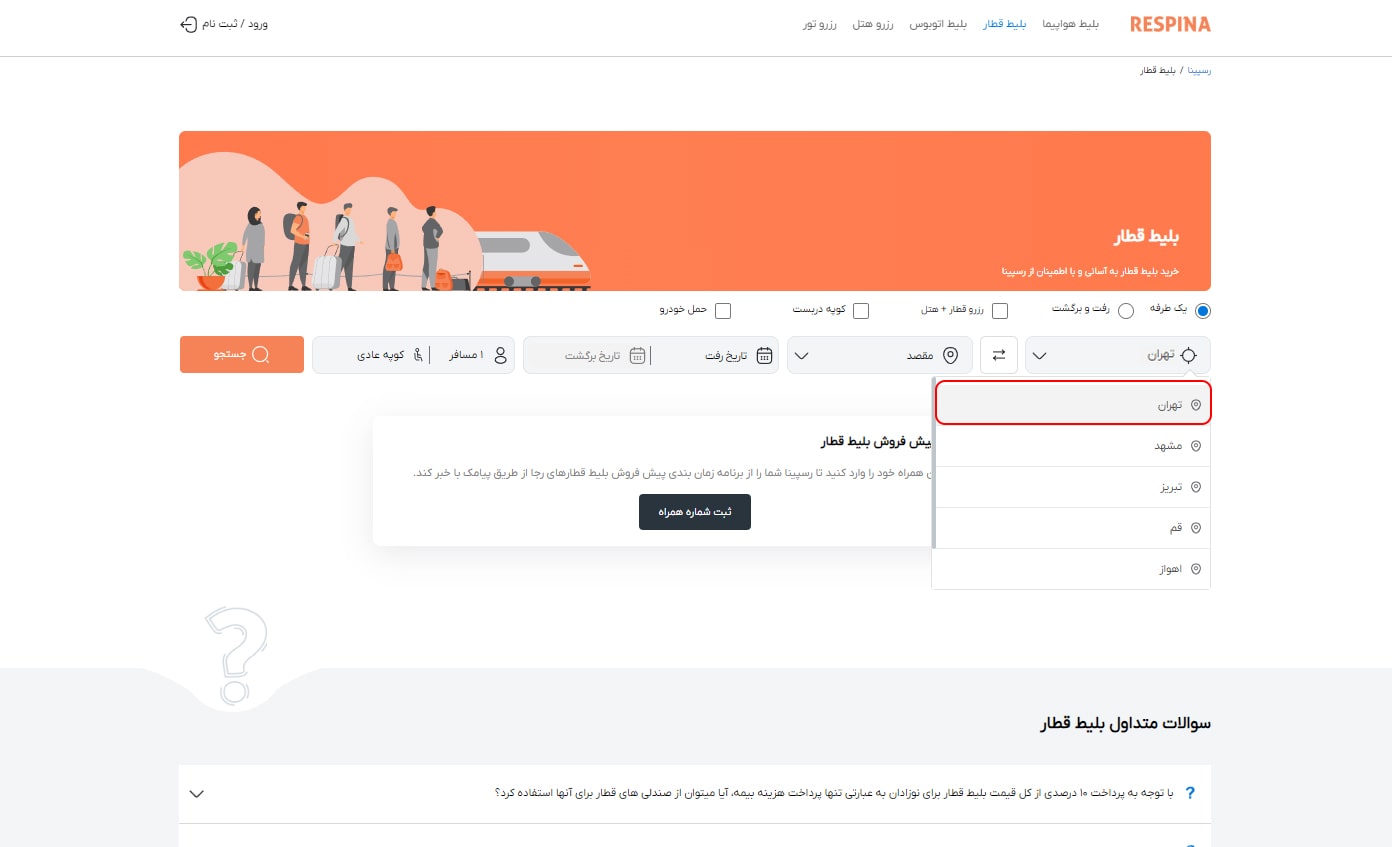1392x847 pixels.
Task: Click the swap origin and destination arrows icon
Action: tap(998, 355)
